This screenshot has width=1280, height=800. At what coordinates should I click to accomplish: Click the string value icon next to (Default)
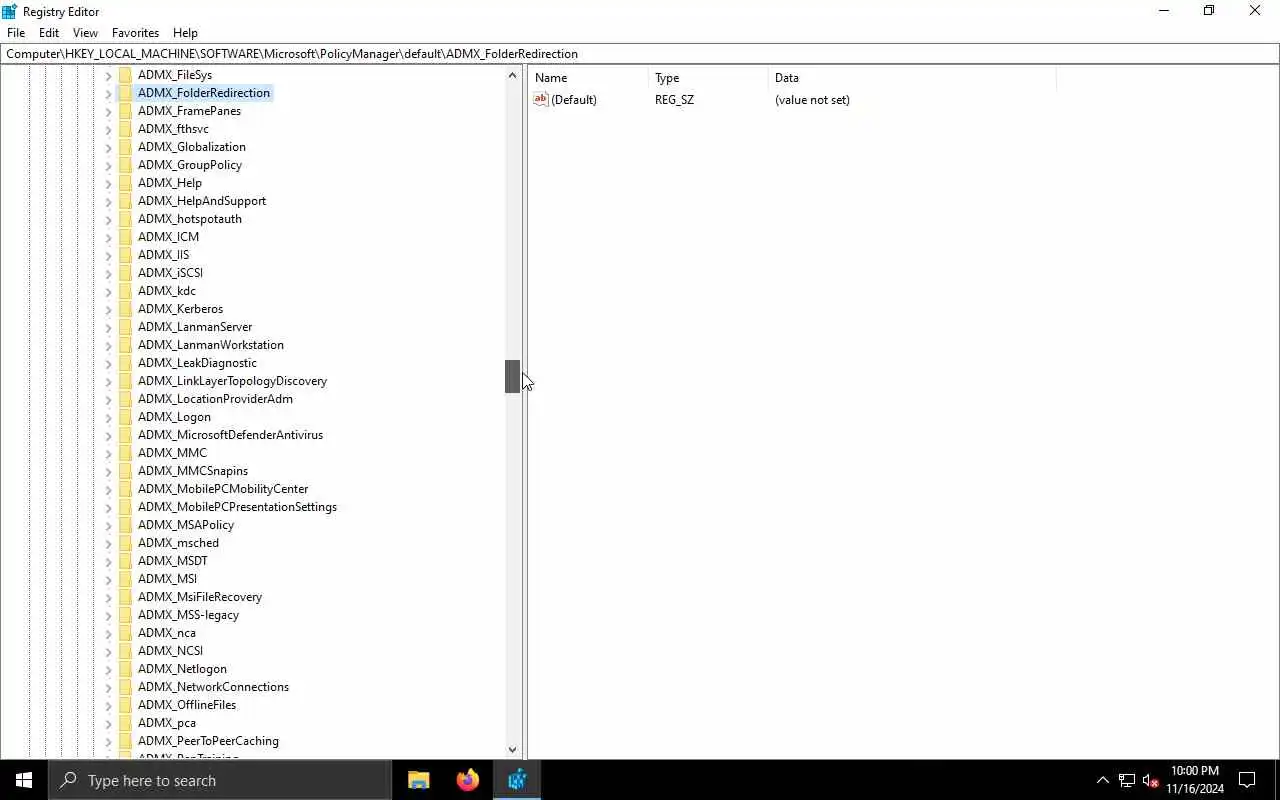pos(541,99)
